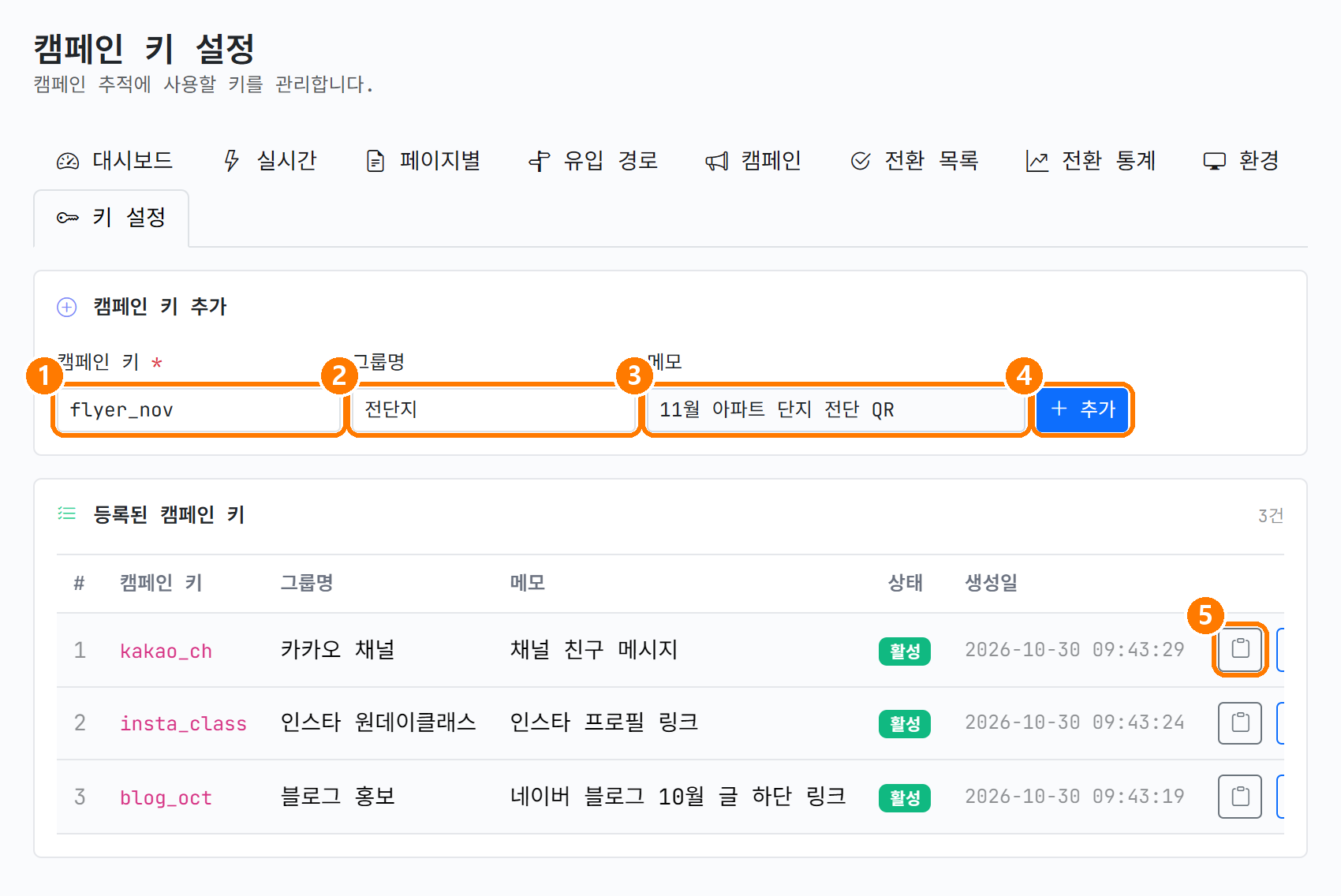Click the blue 추가 button
The image size is (1341, 896).
click(1082, 410)
